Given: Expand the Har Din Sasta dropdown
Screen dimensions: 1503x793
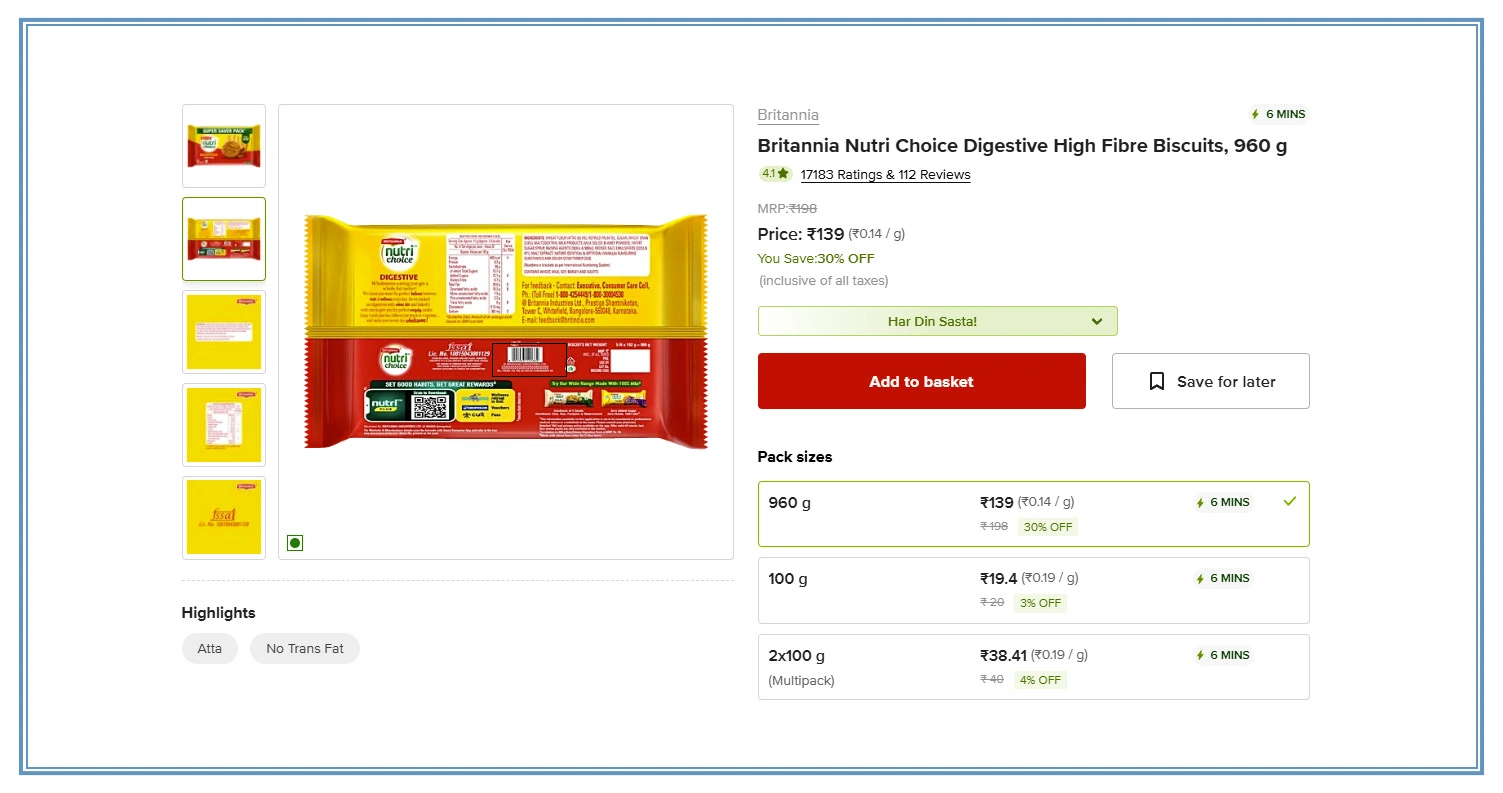Looking at the screenshot, I should click(937, 321).
